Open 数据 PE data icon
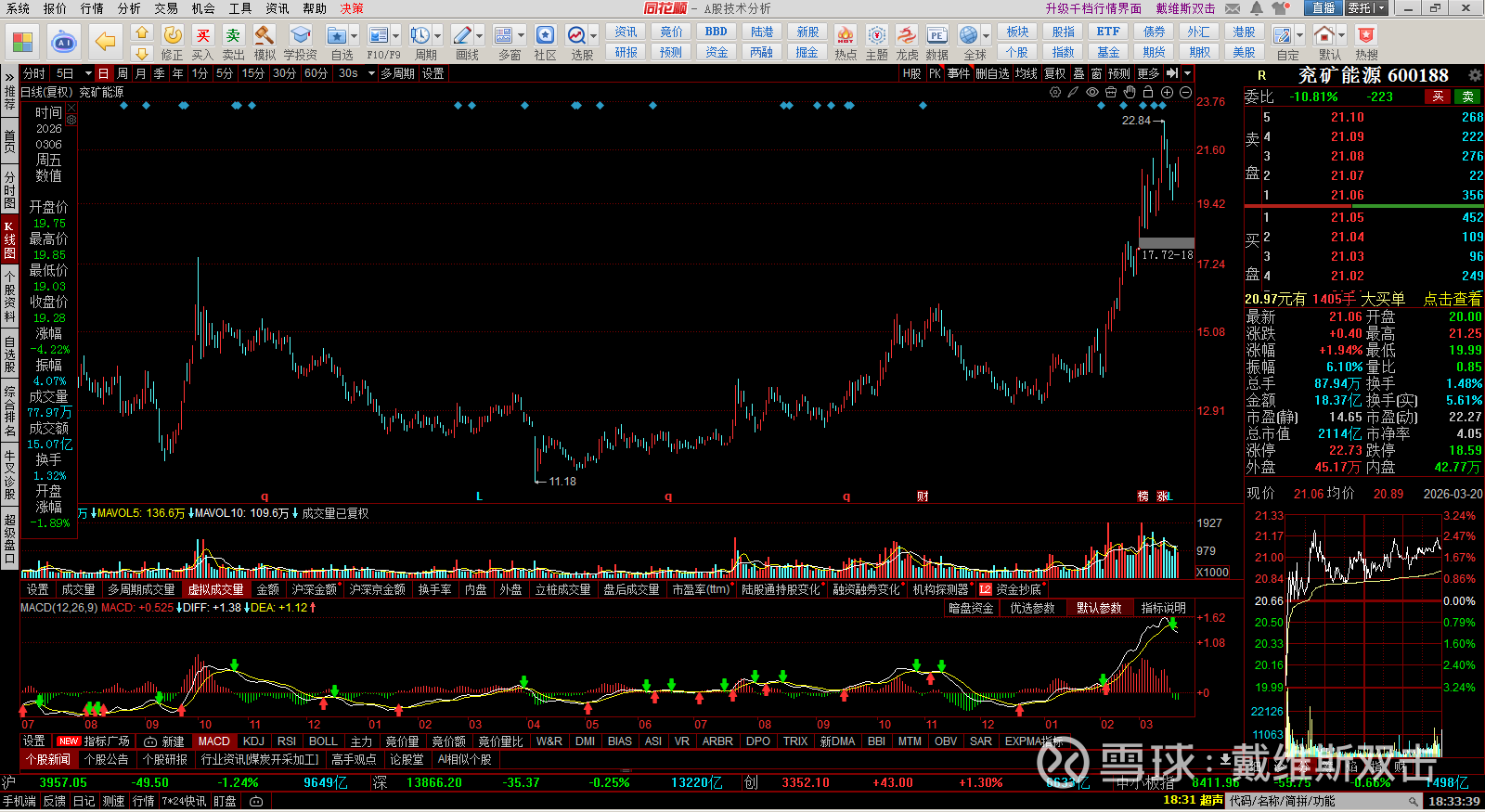This screenshot has height=812, width=1485. coord(937,35)
